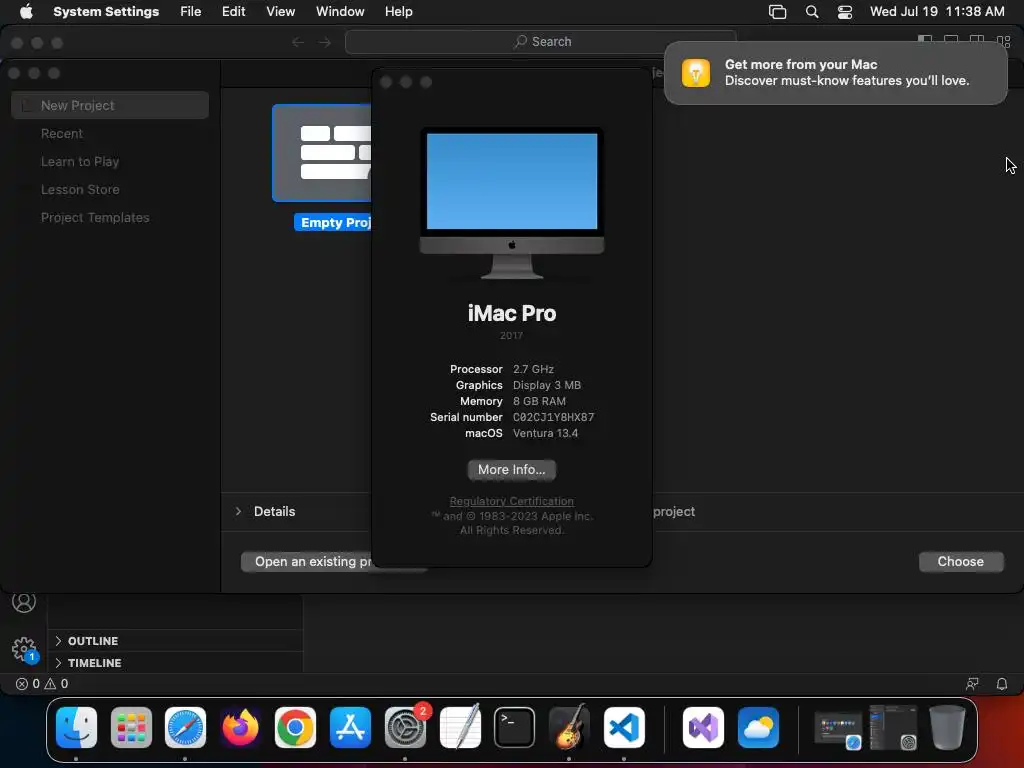Image resolution: width=1024 pixels, height=768 pixels.
Task: Open Finder from the Dock
Action: click(x=76, y=728)
